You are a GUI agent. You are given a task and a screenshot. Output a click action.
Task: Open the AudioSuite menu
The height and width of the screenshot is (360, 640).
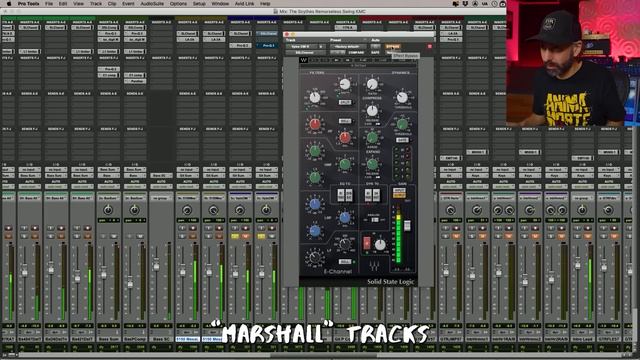[152, 4]
